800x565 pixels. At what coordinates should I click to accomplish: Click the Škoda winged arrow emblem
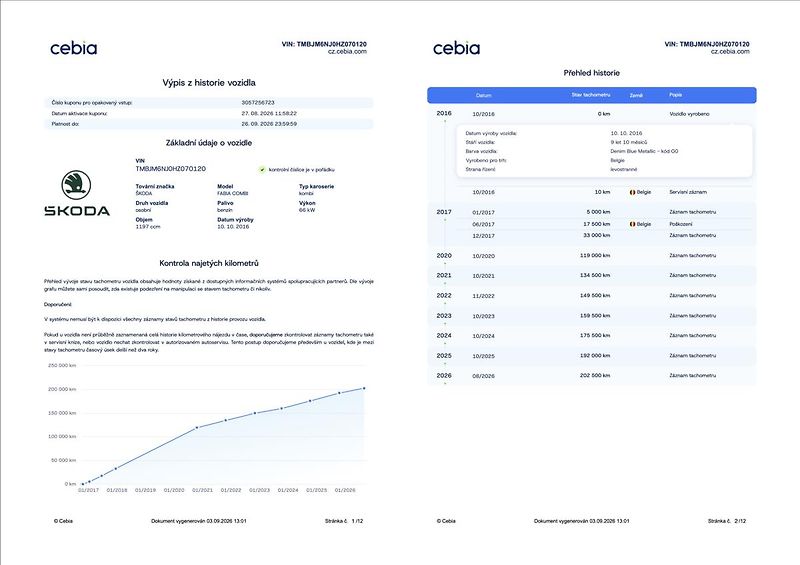76,185
